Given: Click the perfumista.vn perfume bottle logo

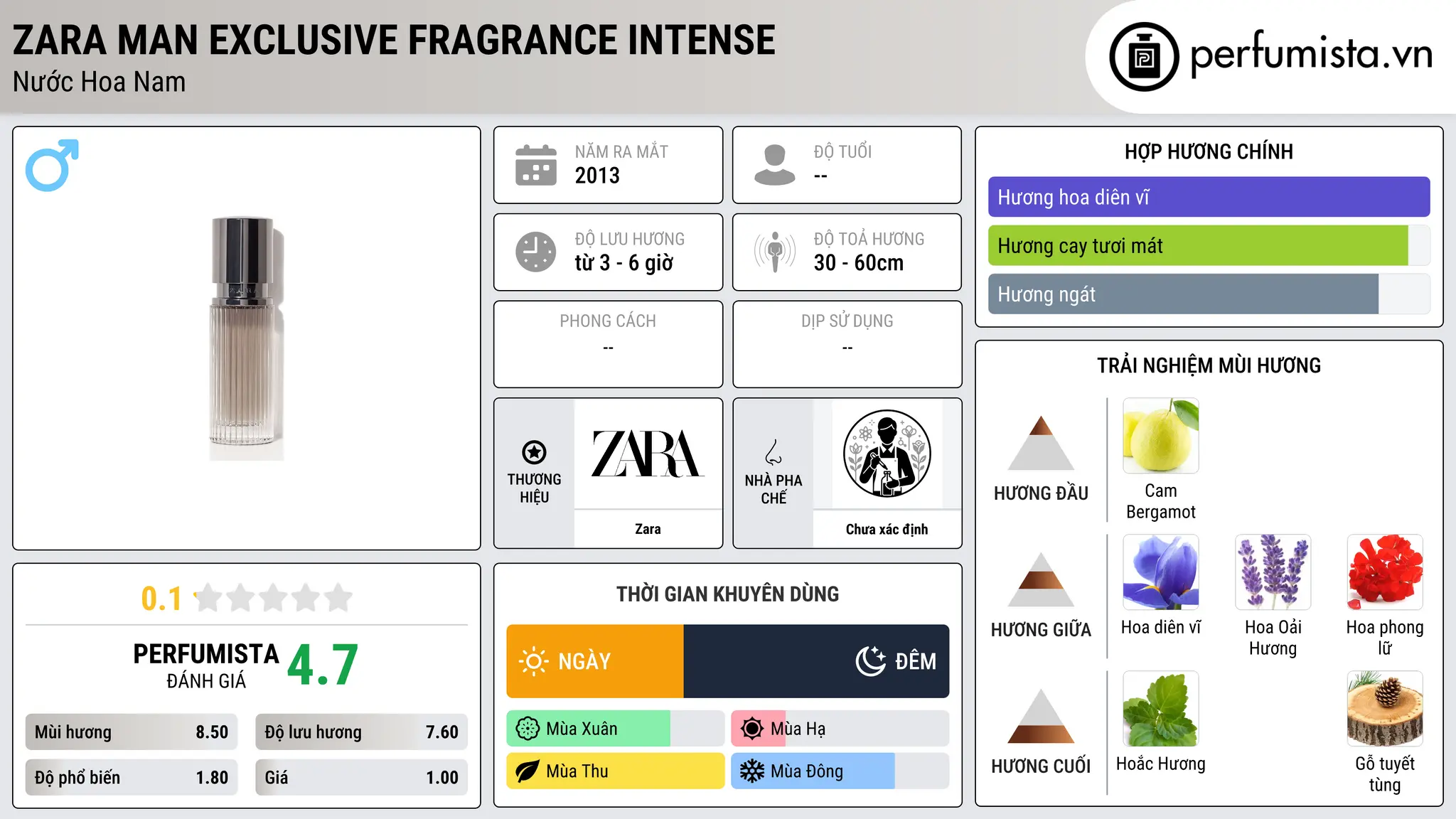Looking at the screenshot, I should (x=1144, y=56).
